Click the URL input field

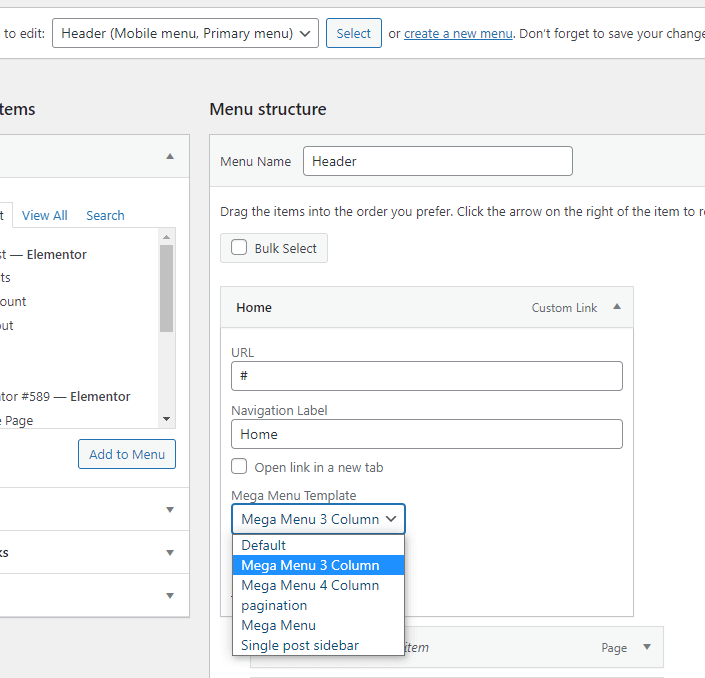coord(426,376)
